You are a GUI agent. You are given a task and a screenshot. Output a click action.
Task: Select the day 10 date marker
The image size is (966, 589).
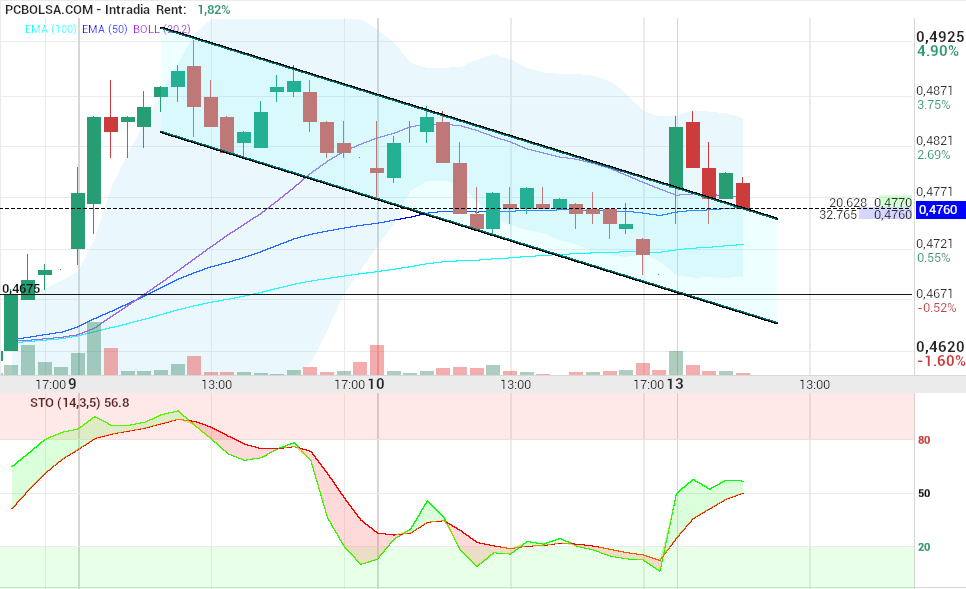point(376,384)
